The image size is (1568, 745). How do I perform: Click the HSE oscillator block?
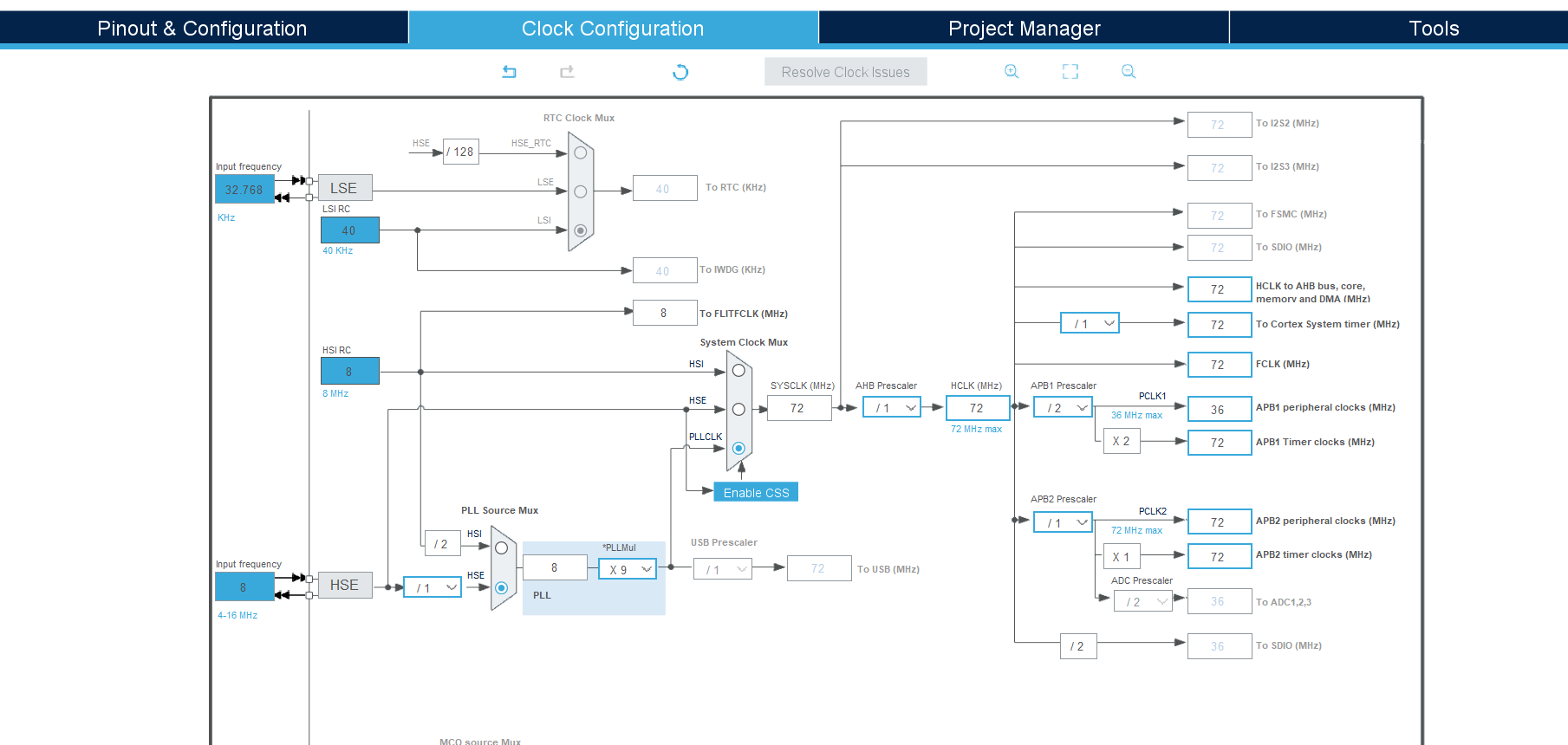(x=344, y=586)
